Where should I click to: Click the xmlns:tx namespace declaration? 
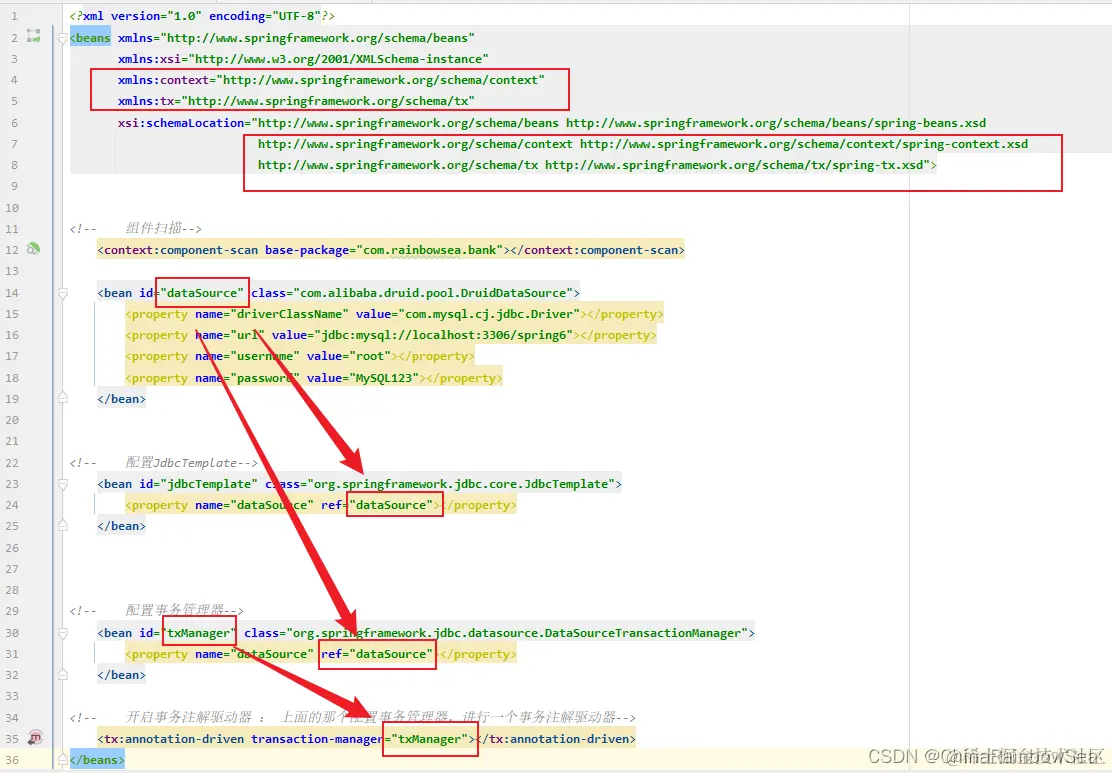pos(296,101)
